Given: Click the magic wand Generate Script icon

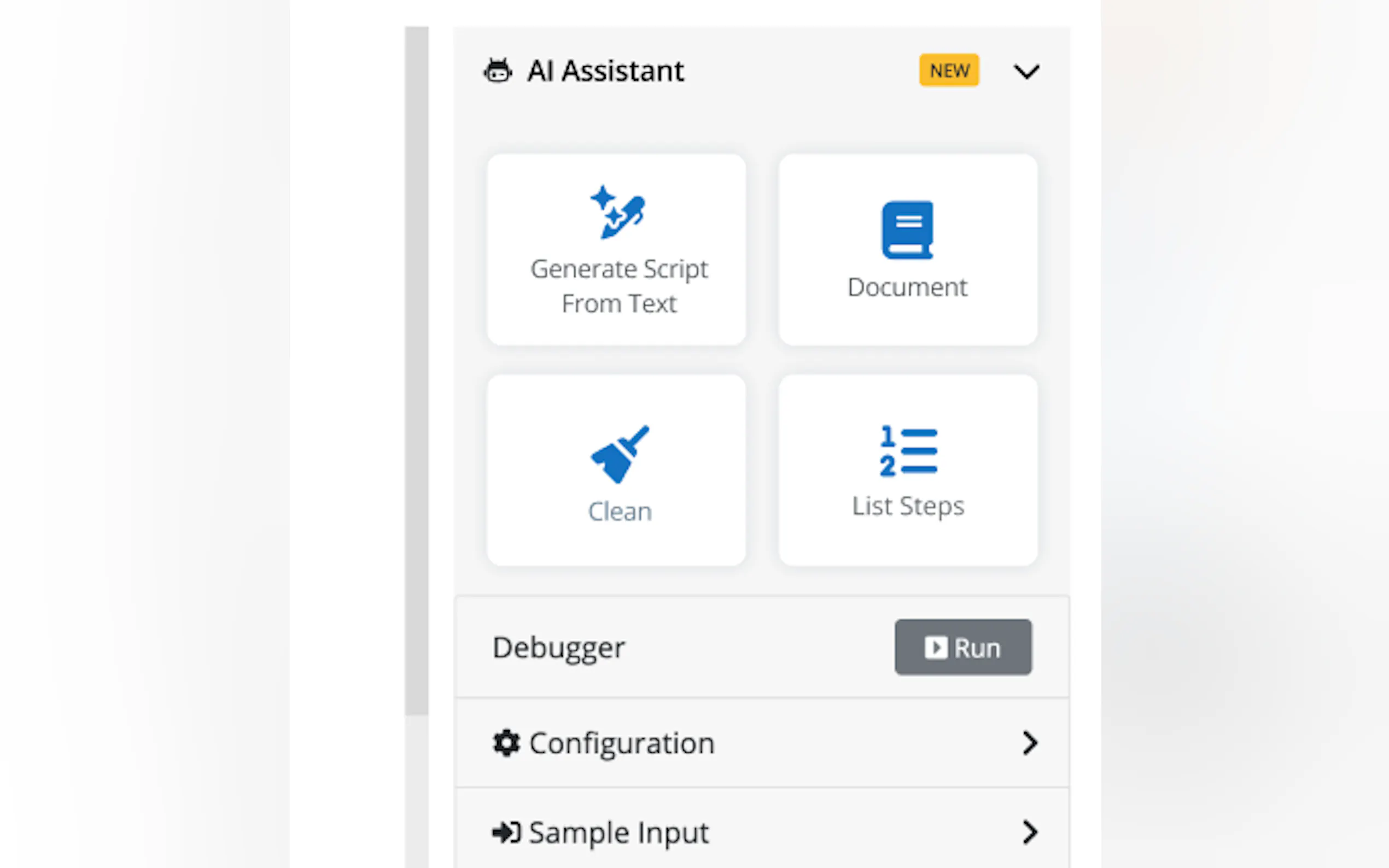Looking at the screenshot, I should [x=618, y=212].
